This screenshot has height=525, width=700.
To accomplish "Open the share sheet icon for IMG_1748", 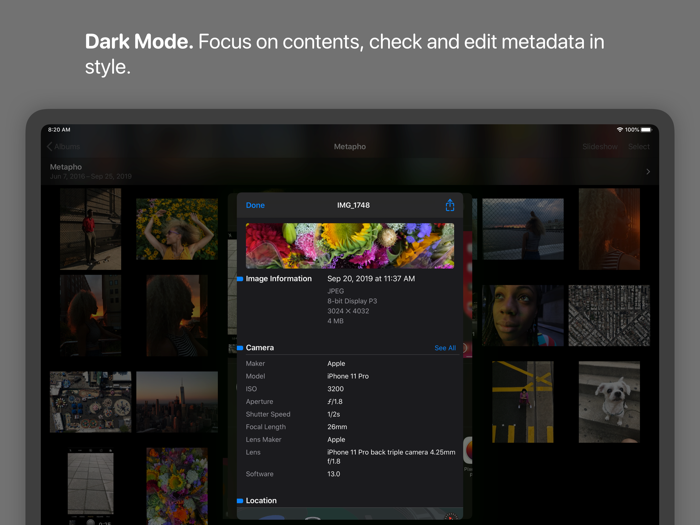I will [x=450, y=205].
